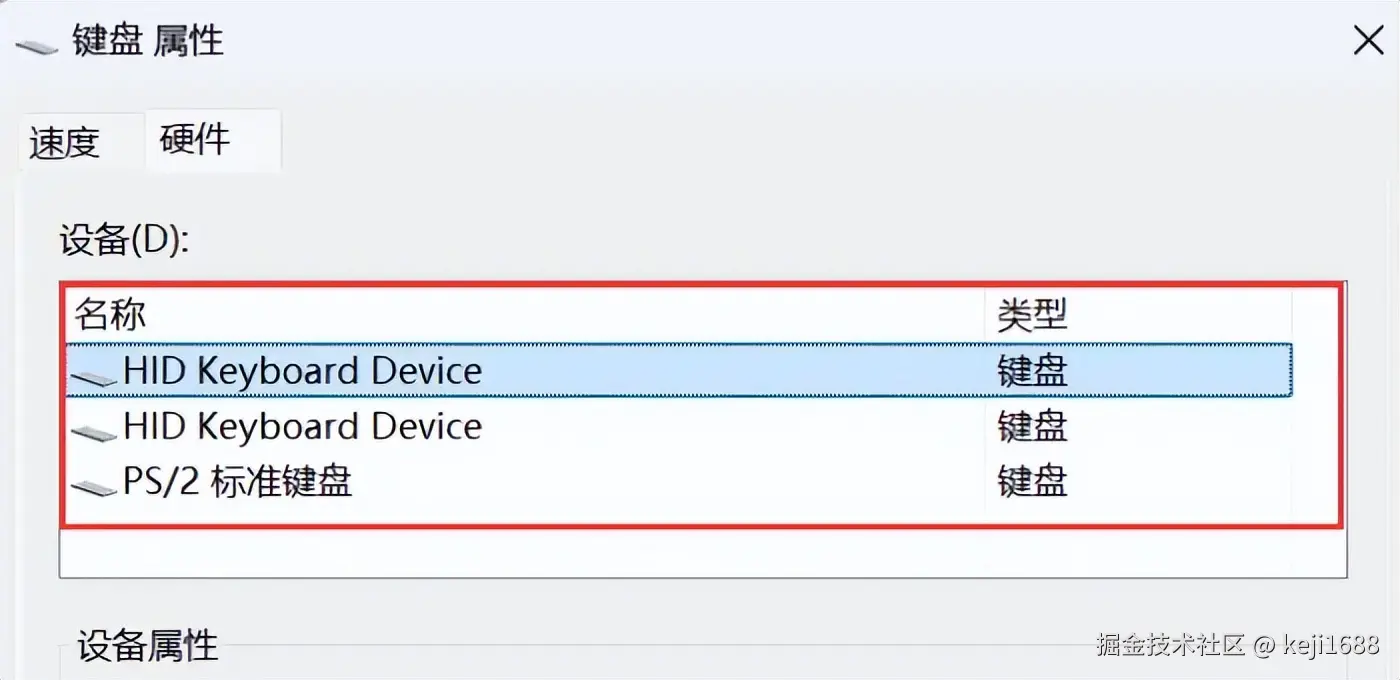Click the 键盘 type cell of the second HID row

pos(1032,427)
